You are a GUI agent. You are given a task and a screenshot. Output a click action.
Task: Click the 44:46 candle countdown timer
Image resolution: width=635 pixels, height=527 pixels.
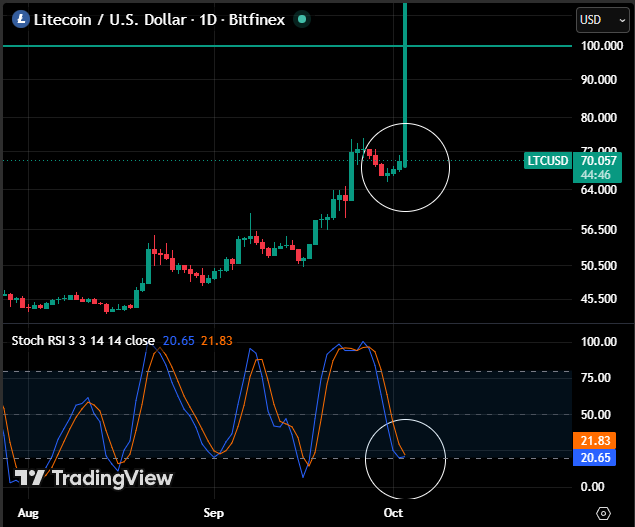point(595,175)
